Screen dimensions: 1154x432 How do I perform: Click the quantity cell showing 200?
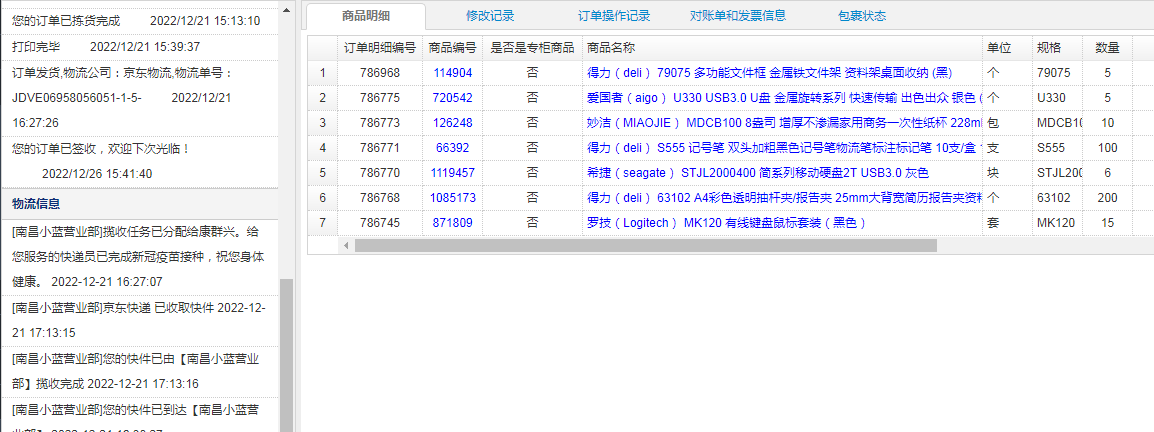1107,198
